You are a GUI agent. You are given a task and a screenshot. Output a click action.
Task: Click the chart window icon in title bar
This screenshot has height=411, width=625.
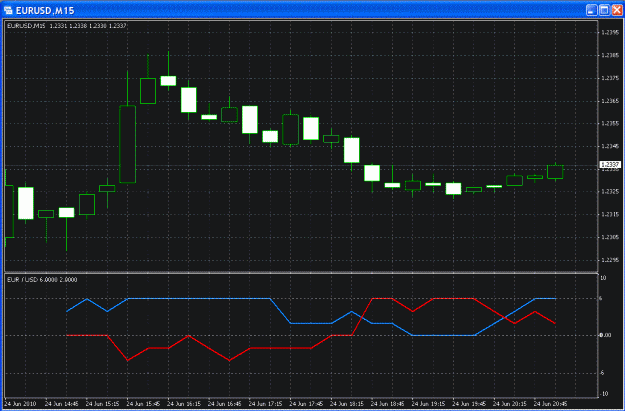(x=8, y=10)
